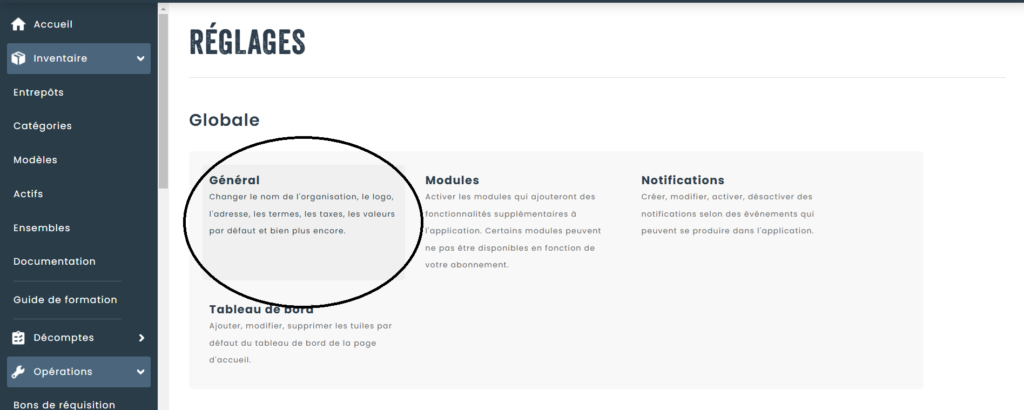The height and width of the screenshot is (410, 1024).
Task: Open Entrepôts in the sidebar
Action: point(38,92)
